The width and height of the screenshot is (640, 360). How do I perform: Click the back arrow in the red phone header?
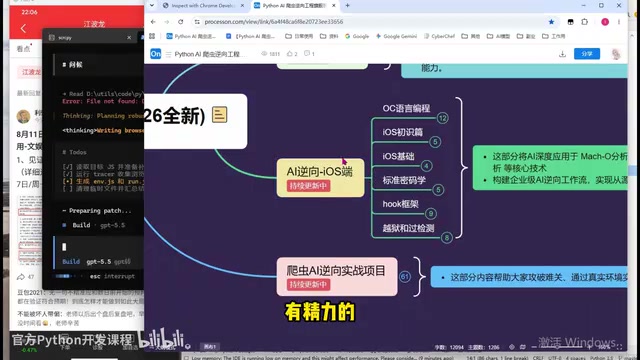(x=23, y=28)
